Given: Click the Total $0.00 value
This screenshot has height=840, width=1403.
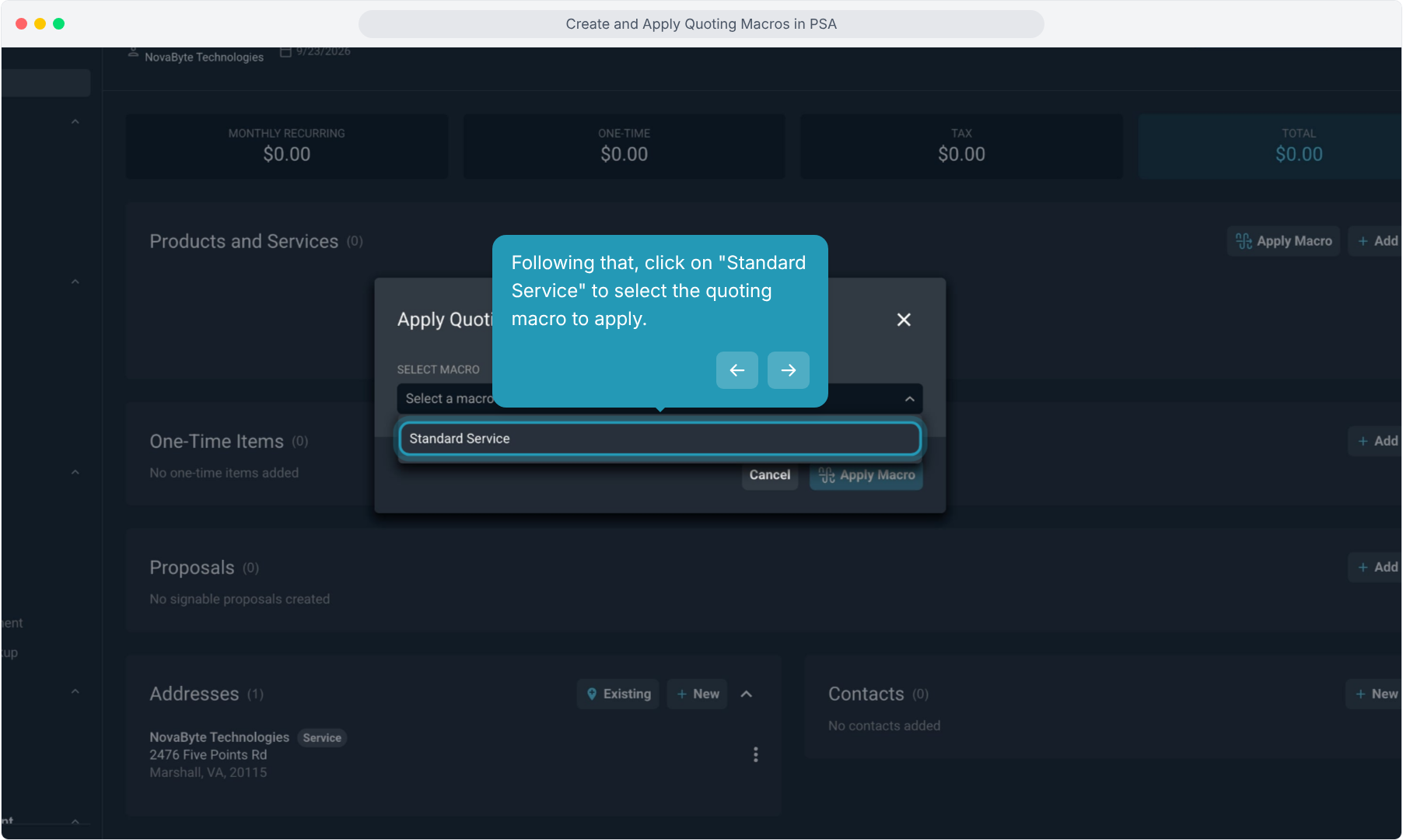Looking at the screenshot, I should click(x=1299, y=154).
